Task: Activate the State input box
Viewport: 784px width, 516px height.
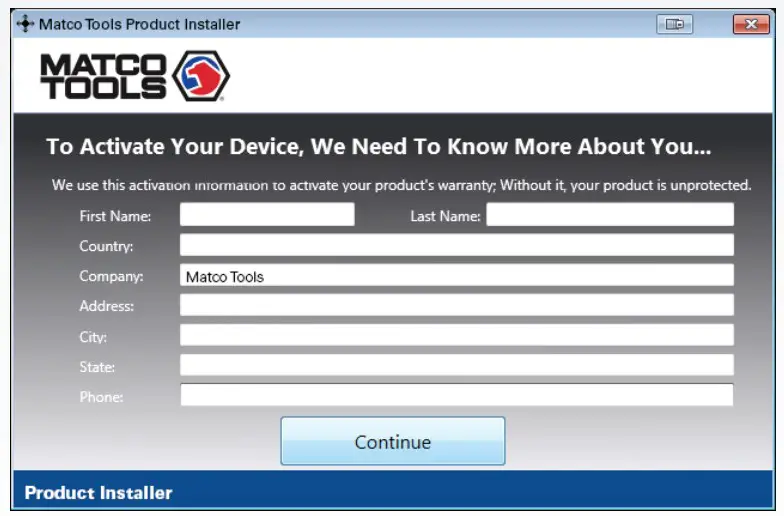Action: point(456,365)
